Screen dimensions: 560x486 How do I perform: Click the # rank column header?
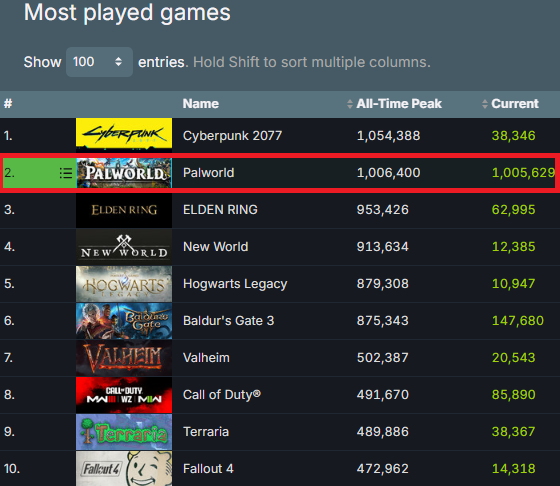point(8,104)
